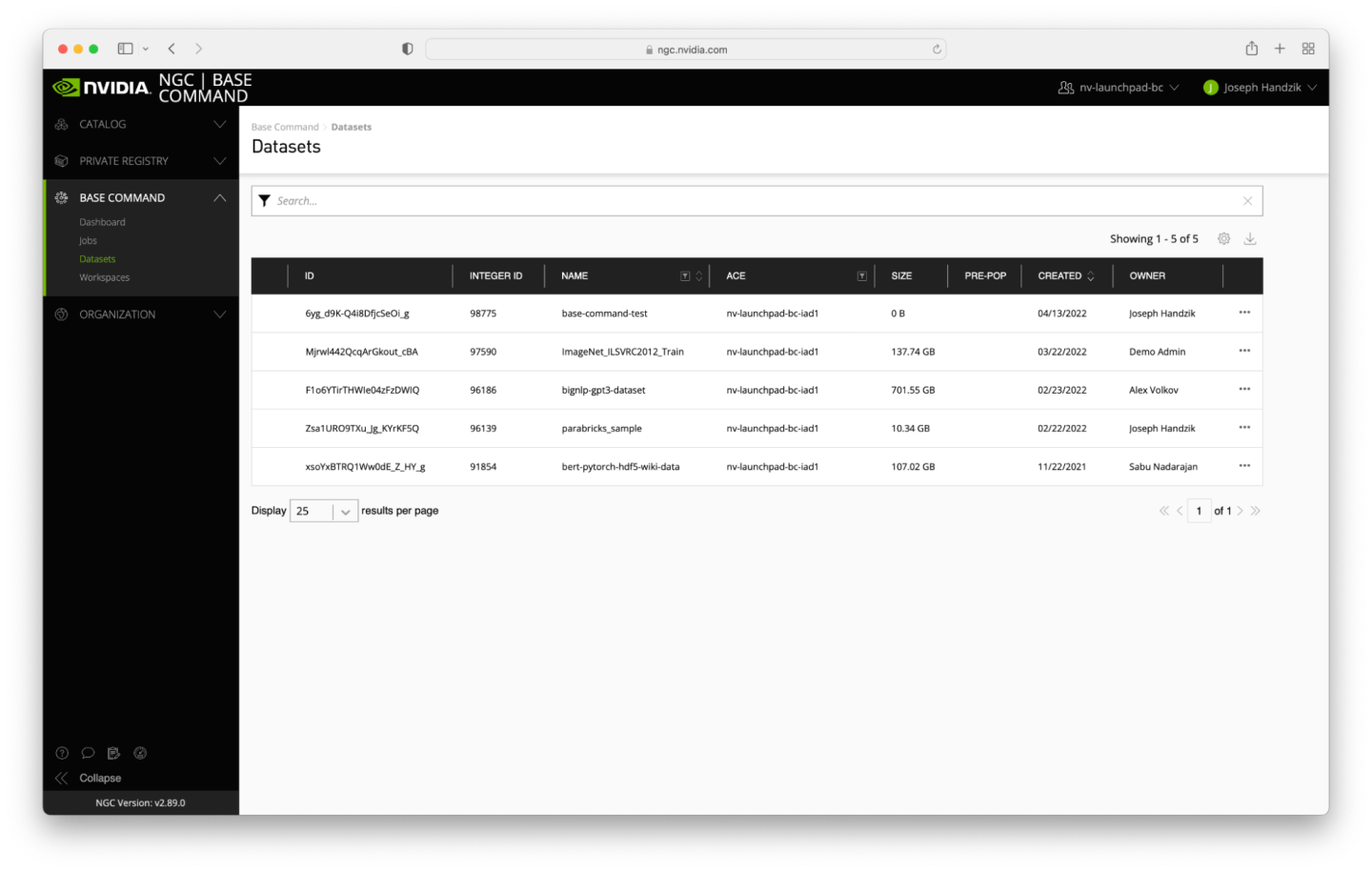Open the feedback chat bubble icon
The height and width of the screenshot is (872, 1372).
pos(88,753)
